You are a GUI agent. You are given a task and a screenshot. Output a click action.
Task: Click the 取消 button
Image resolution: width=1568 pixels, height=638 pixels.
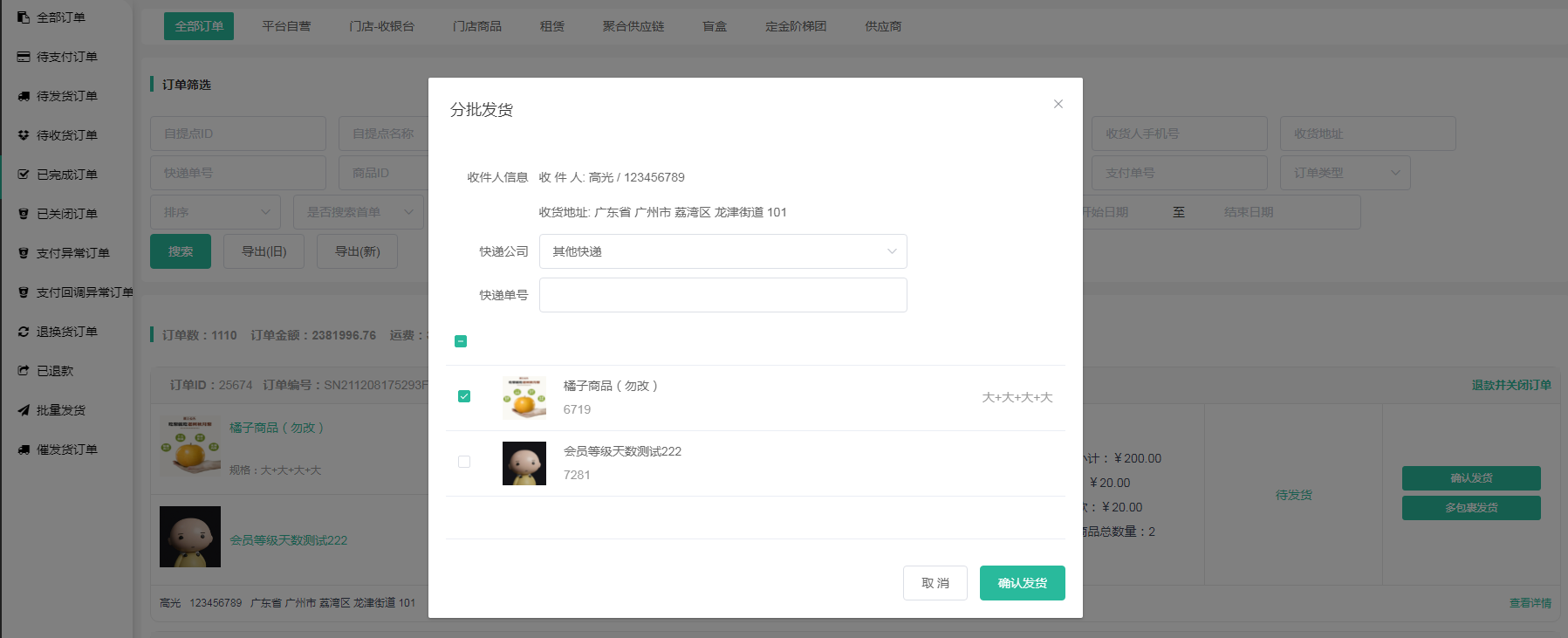pyautogui.click(x=935, y=583)
